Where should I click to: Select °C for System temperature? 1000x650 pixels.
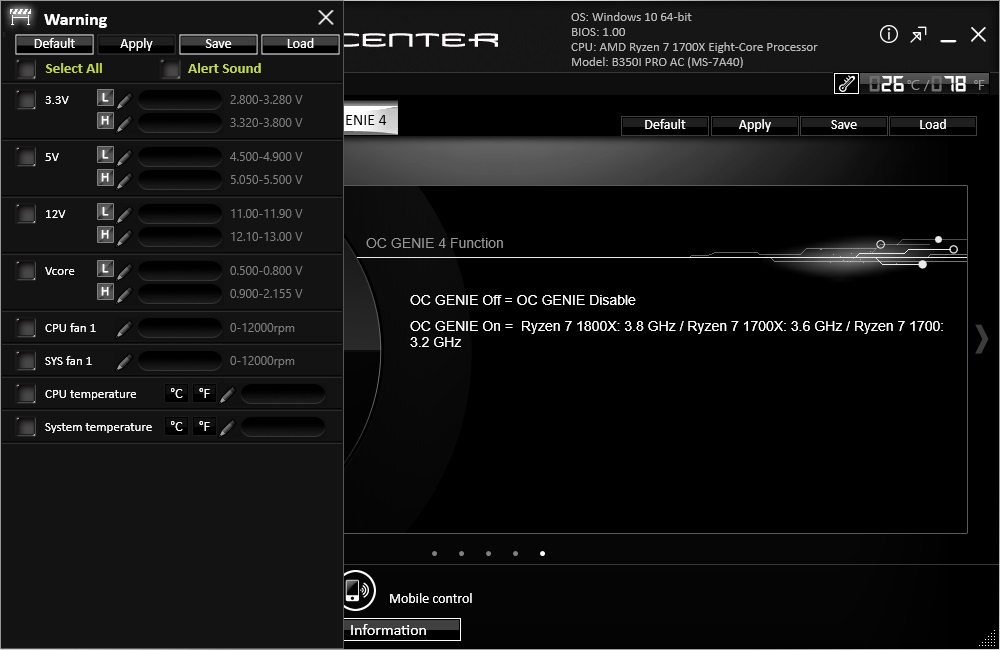(x=177, y=426)
